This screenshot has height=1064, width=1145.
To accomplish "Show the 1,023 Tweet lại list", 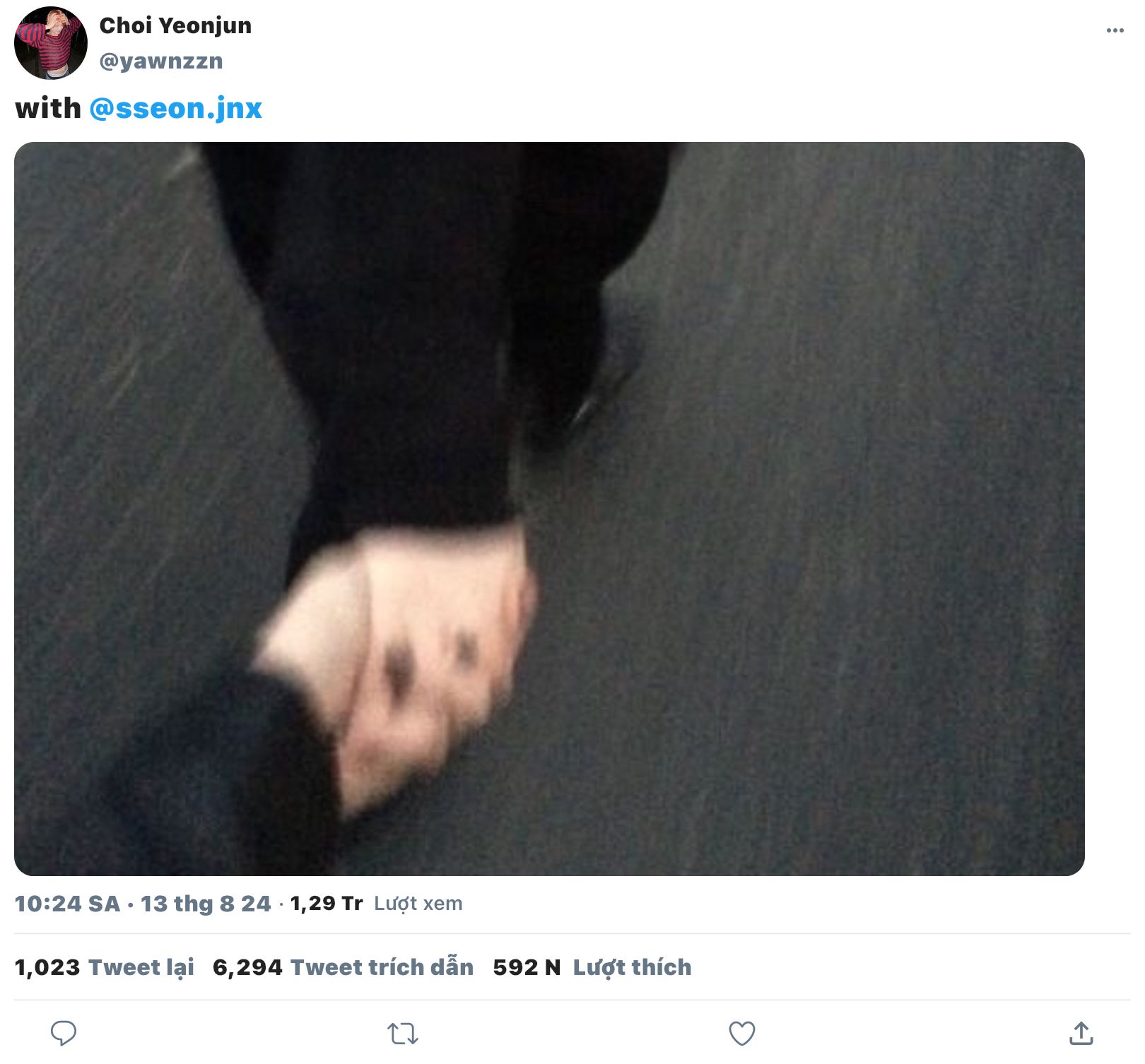I will (x=105, y=967).
